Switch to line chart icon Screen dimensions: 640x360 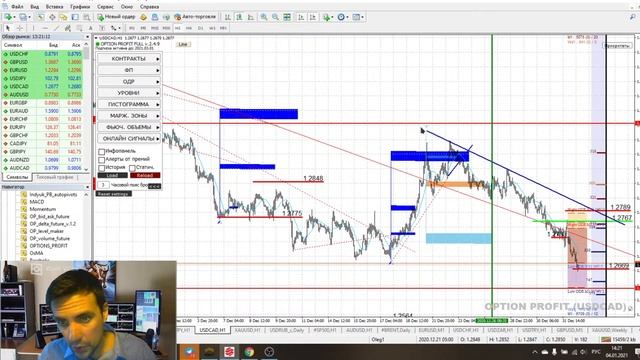251,17
